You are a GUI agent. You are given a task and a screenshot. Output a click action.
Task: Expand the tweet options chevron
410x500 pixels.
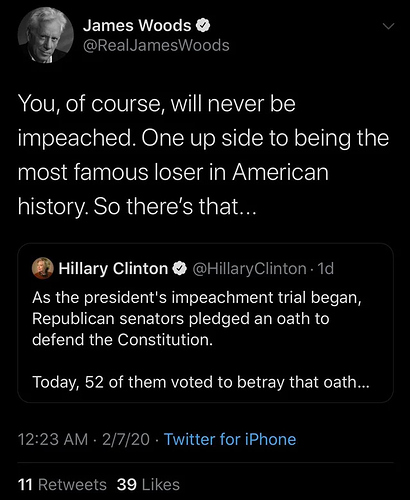click(388, 26)
